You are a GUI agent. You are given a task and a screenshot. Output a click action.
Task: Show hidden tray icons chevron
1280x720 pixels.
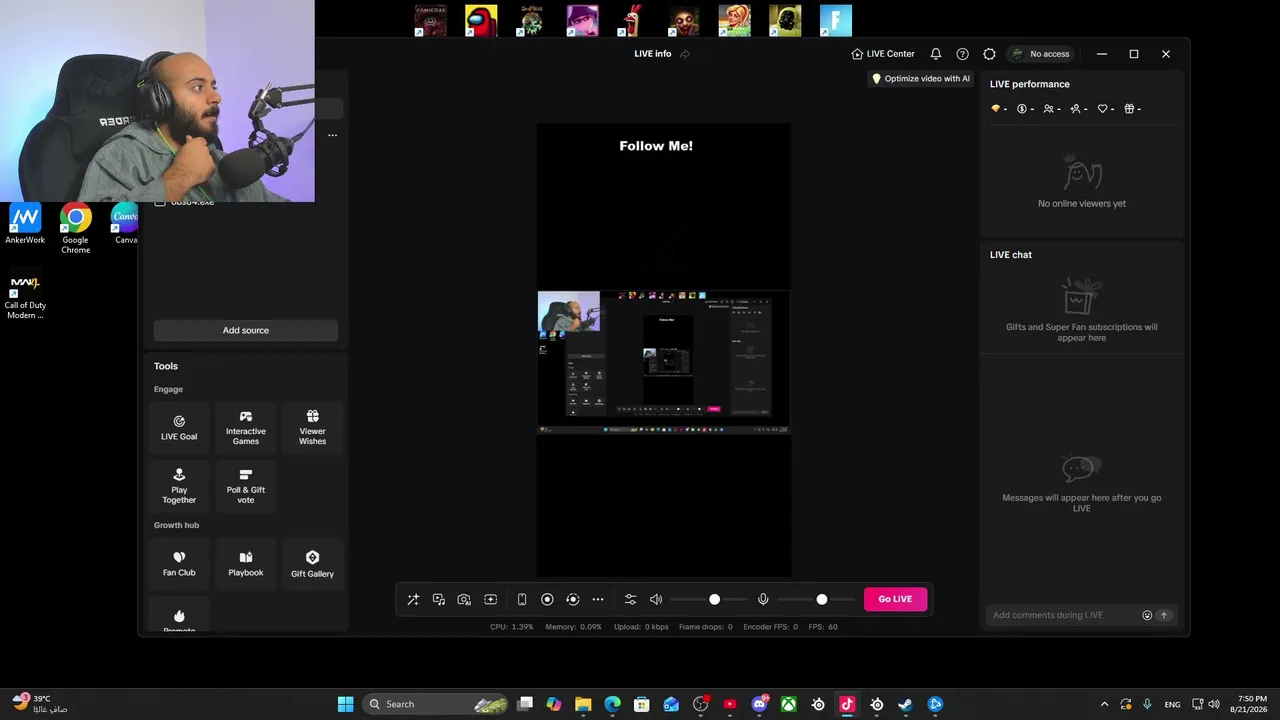point(1104,704)
